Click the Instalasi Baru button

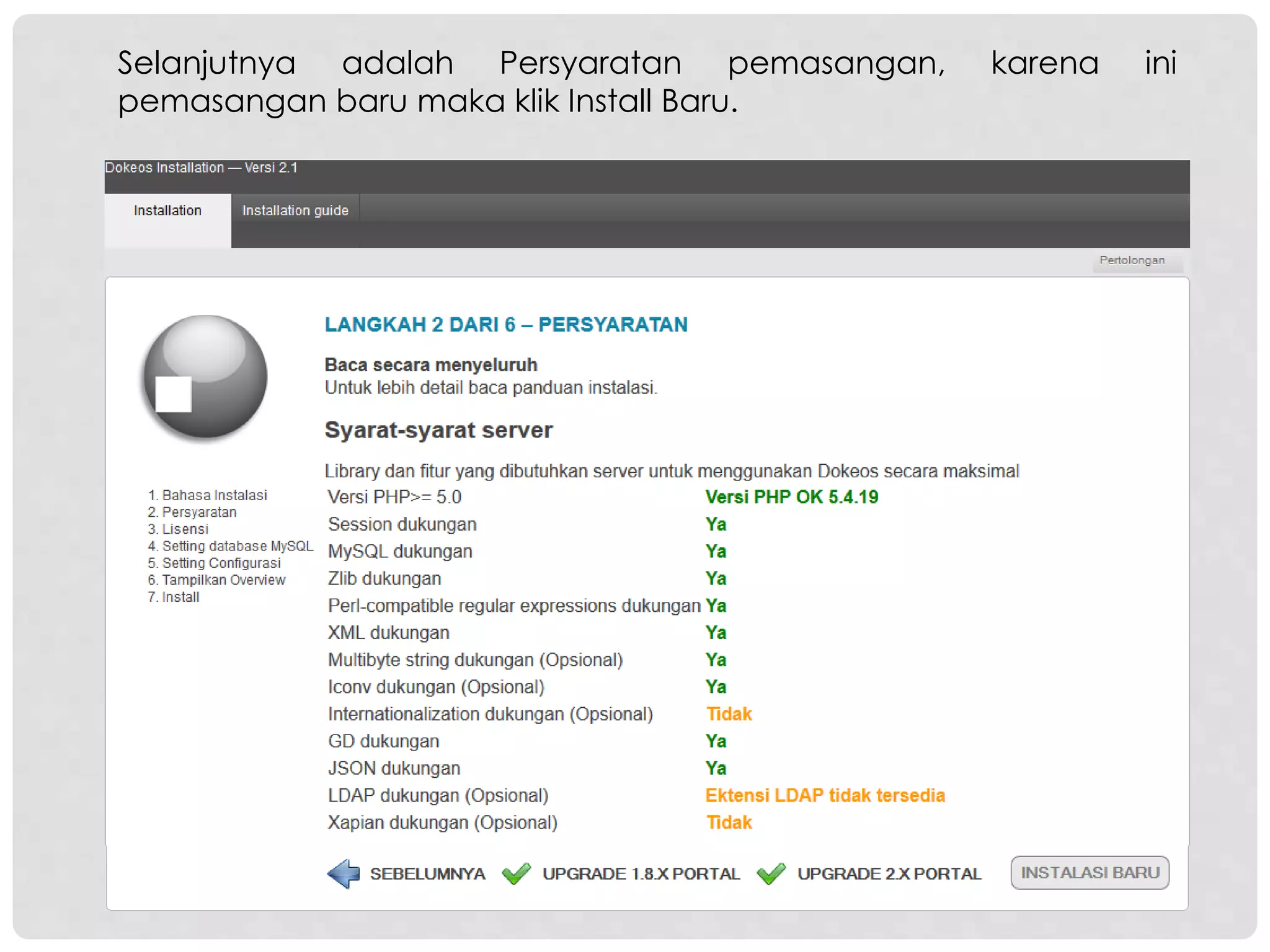click(x=1090, y=873)
